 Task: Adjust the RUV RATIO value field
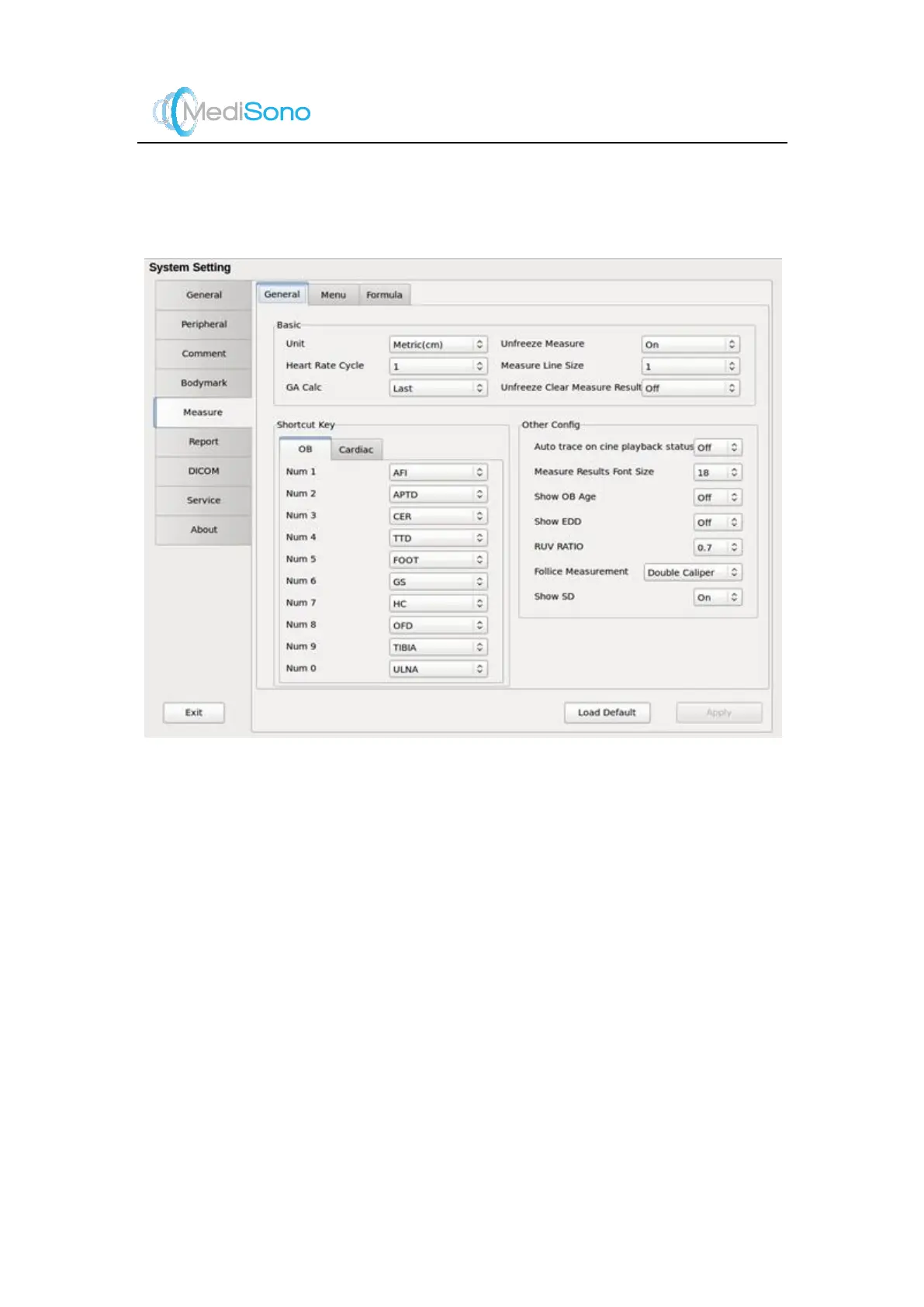point(718,548)
